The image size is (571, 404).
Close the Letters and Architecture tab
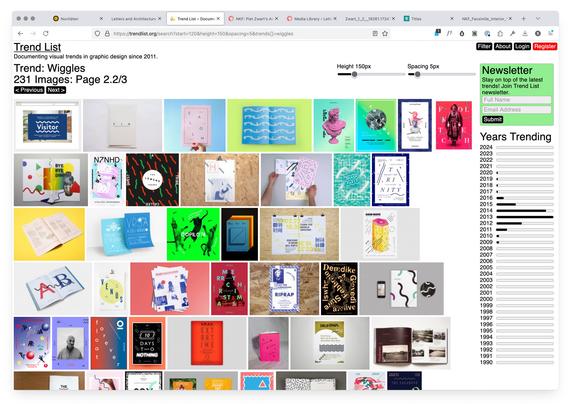160,19
